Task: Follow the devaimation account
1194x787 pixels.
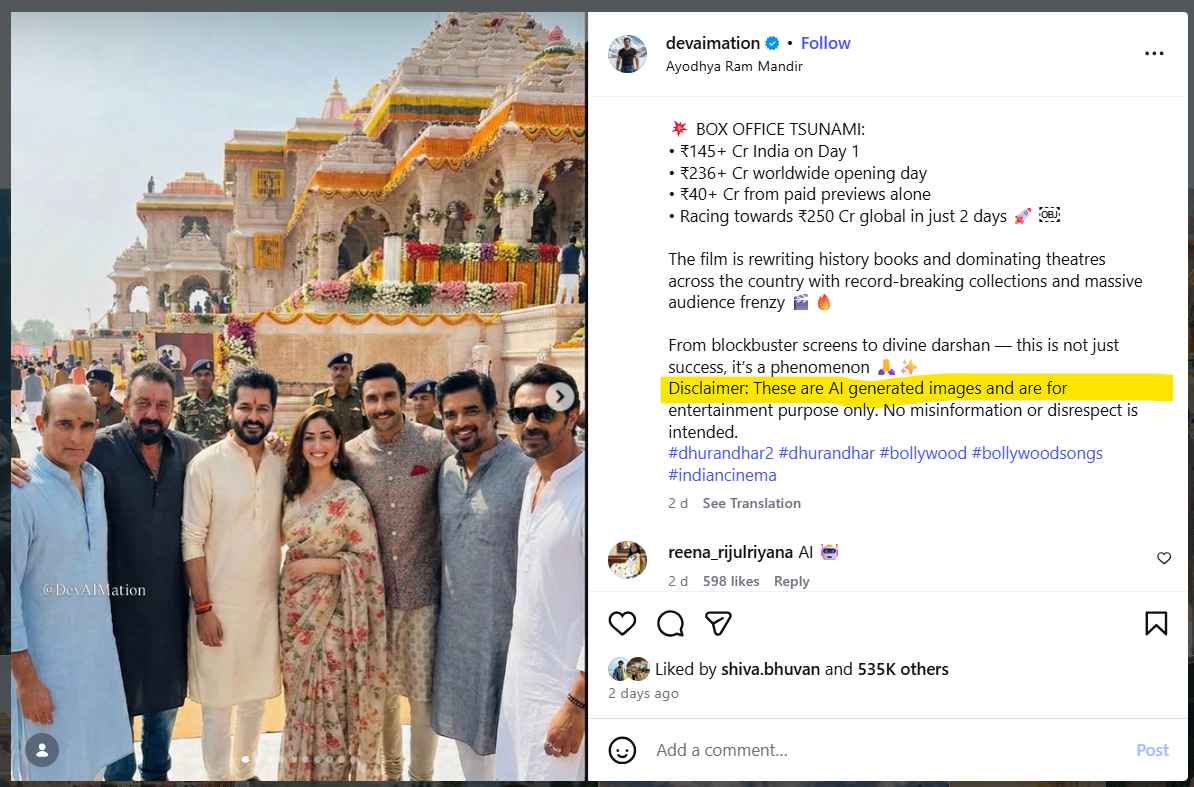Action: [825, 43]
